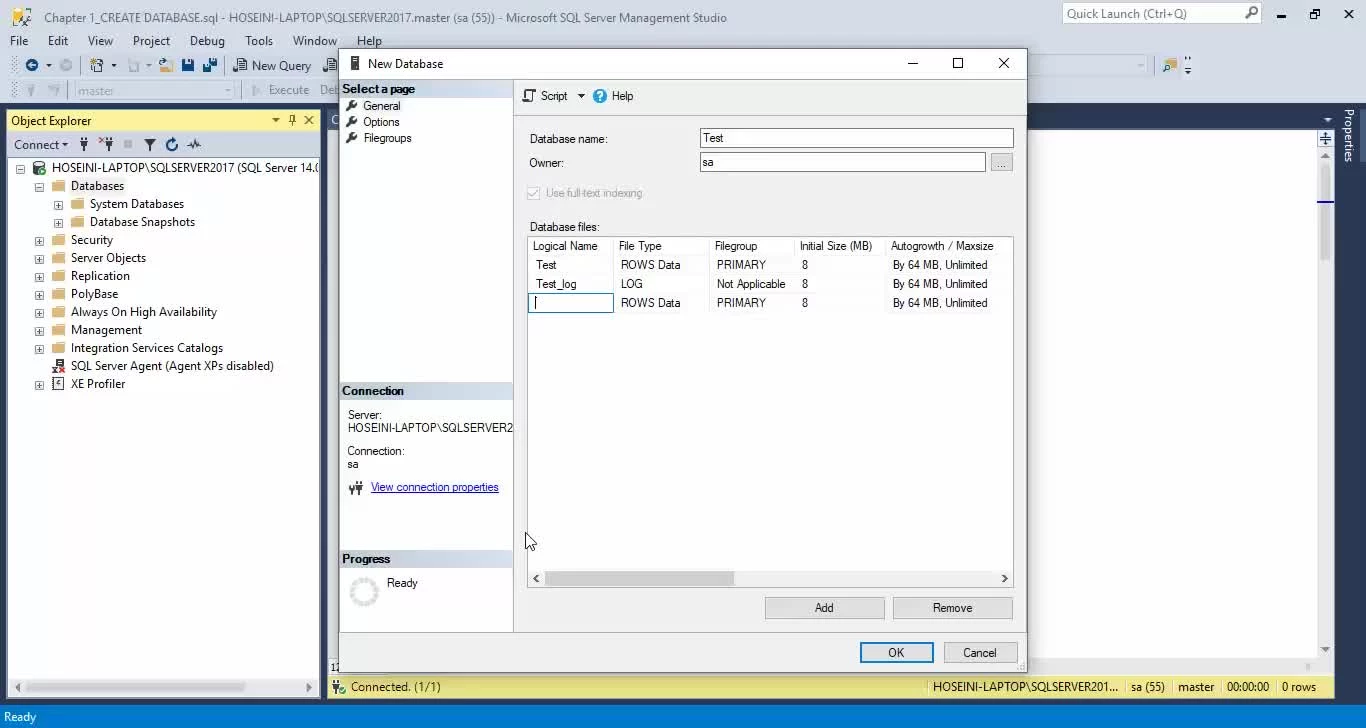
Task: Click the Owner input field
Action: [x=843, y=162]
